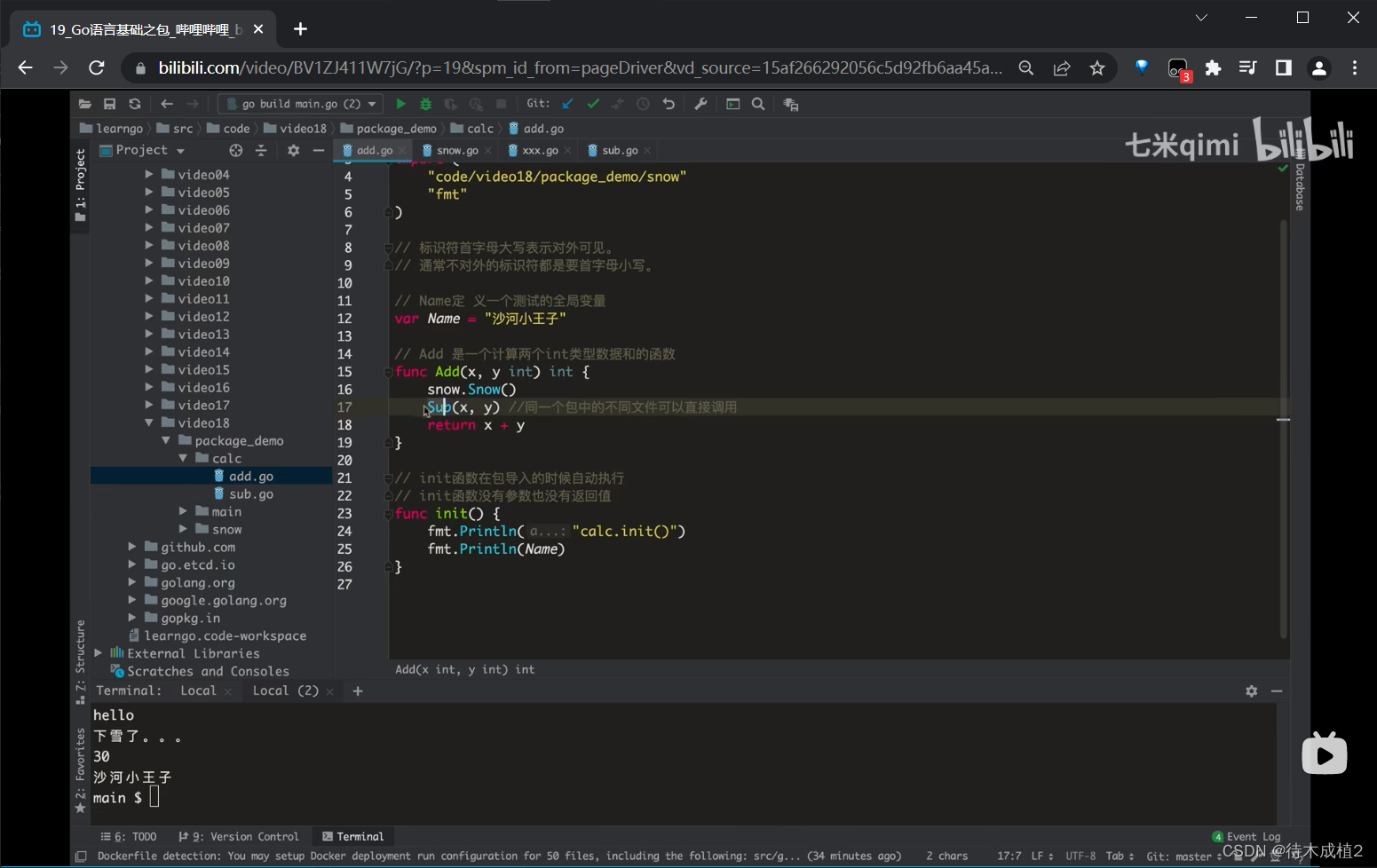Viewport: 1377px width, 868px height.
Task: Hide the Terminal panel with minus icon
Action: click(x=1277, y=690)
